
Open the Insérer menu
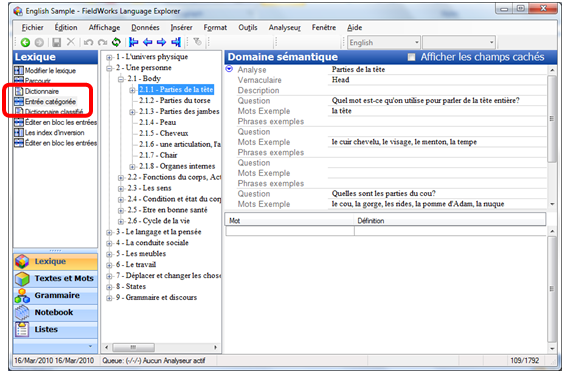(x=181, y=28)
